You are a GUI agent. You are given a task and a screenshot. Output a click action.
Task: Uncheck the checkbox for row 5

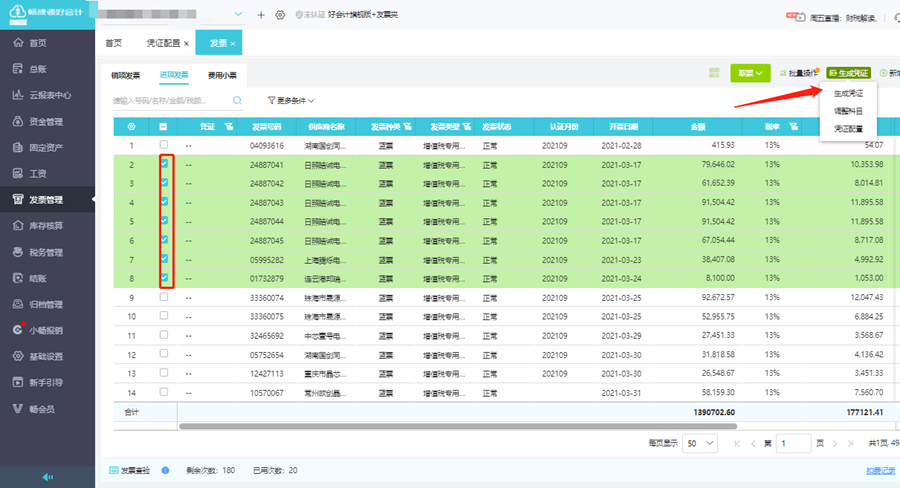tap(164, 221)
